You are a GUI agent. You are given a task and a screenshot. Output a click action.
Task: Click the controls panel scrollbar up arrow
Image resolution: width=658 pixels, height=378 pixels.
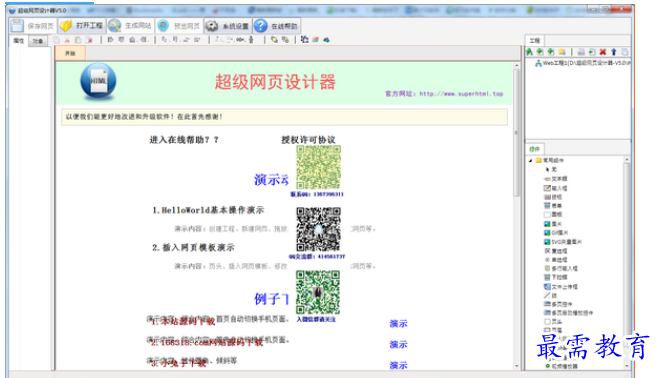pos(627,160)
